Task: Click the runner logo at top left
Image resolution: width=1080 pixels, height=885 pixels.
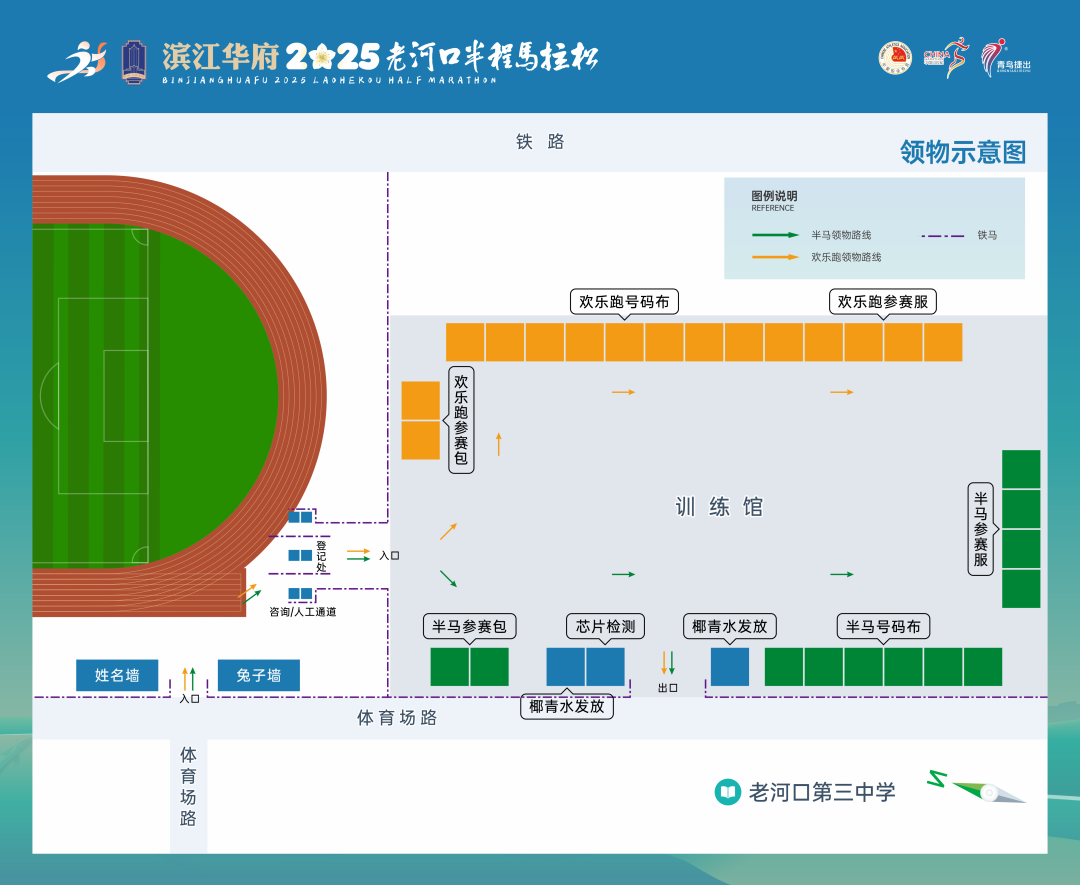Action: click(x=78, y=62)
